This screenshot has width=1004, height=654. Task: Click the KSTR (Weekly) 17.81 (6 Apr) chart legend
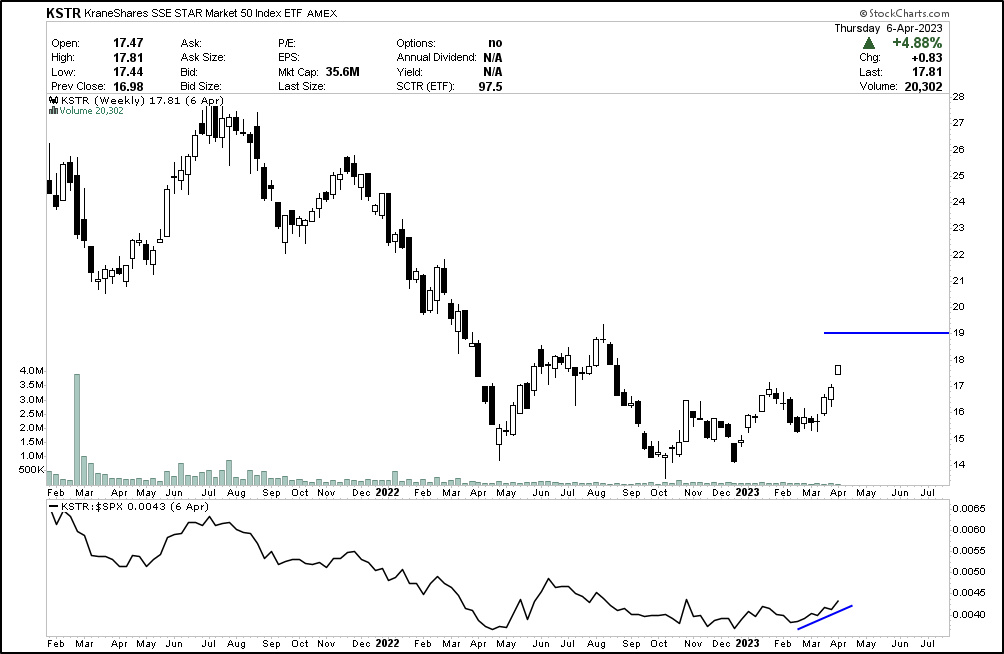142,101
